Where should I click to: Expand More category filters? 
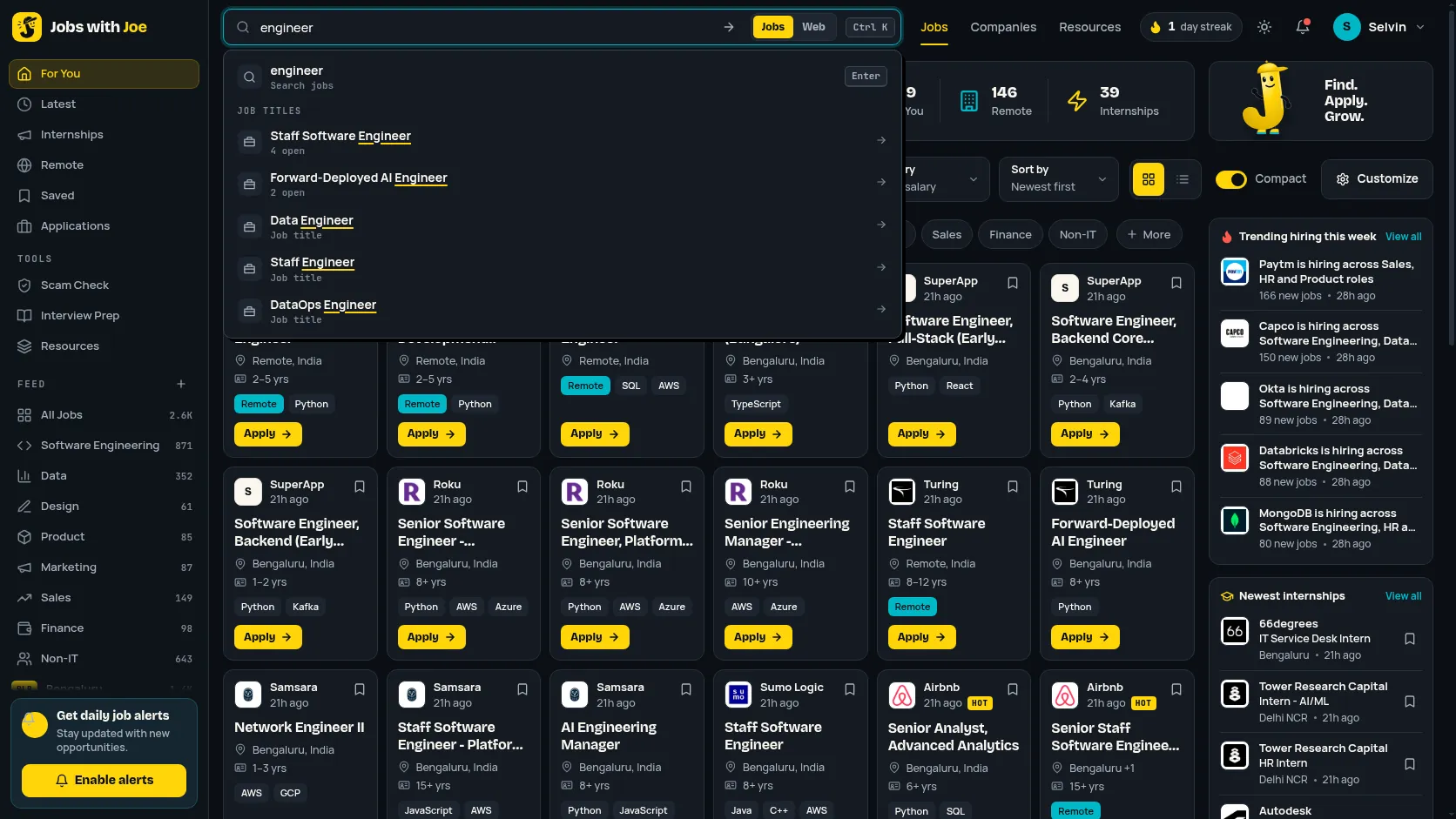(x=1149, y=234)
